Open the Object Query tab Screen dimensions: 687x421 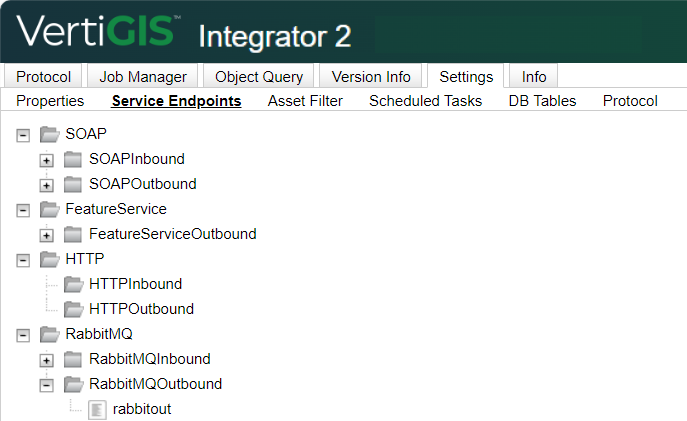coord(259,77)
